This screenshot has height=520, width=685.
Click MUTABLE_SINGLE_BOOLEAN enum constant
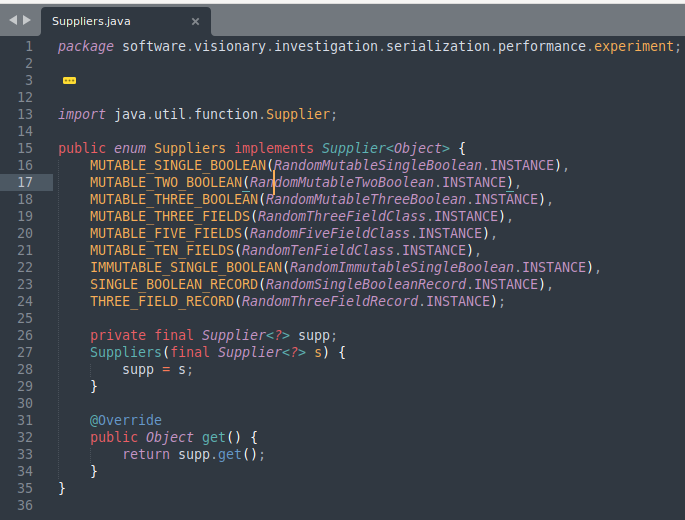(178, 165)
